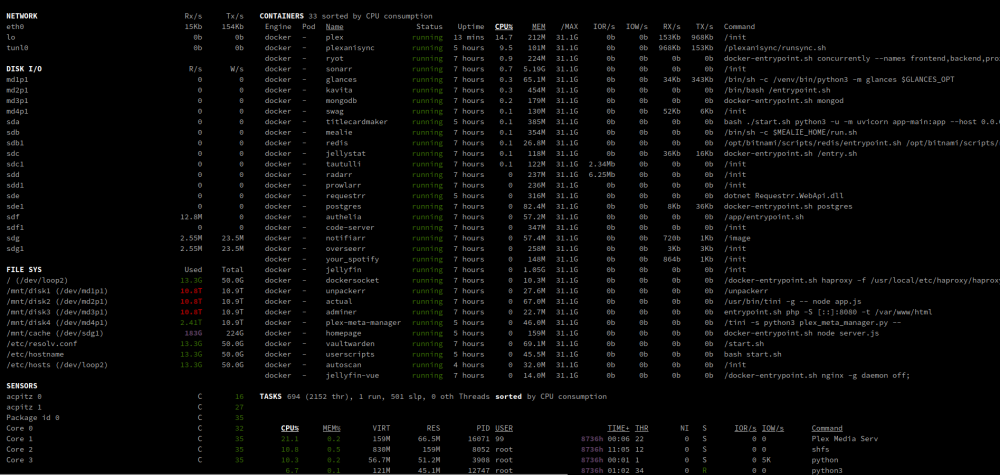
Task: Select the sdg1 disk entry
Action: [x=15, y=248]
